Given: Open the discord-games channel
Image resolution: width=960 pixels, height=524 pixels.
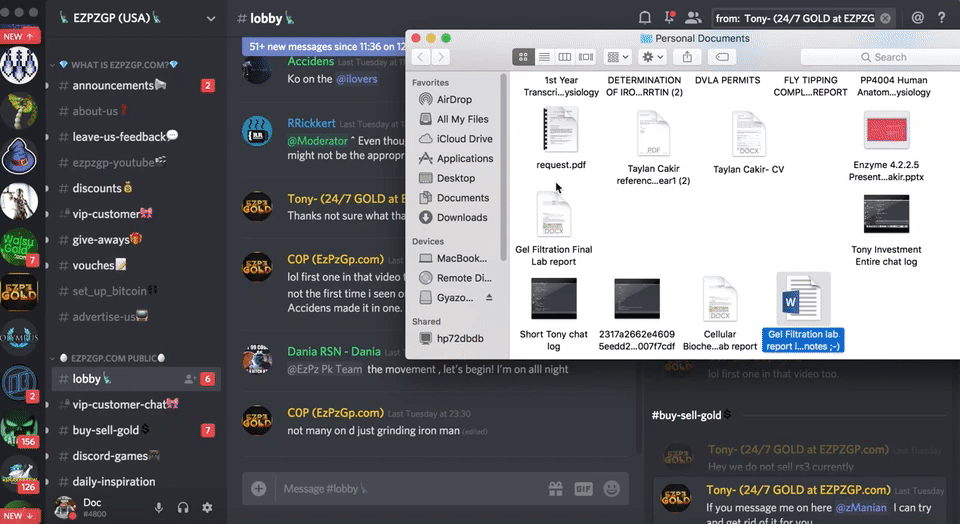Looking at the screenshot, I should tap(136, 456).
